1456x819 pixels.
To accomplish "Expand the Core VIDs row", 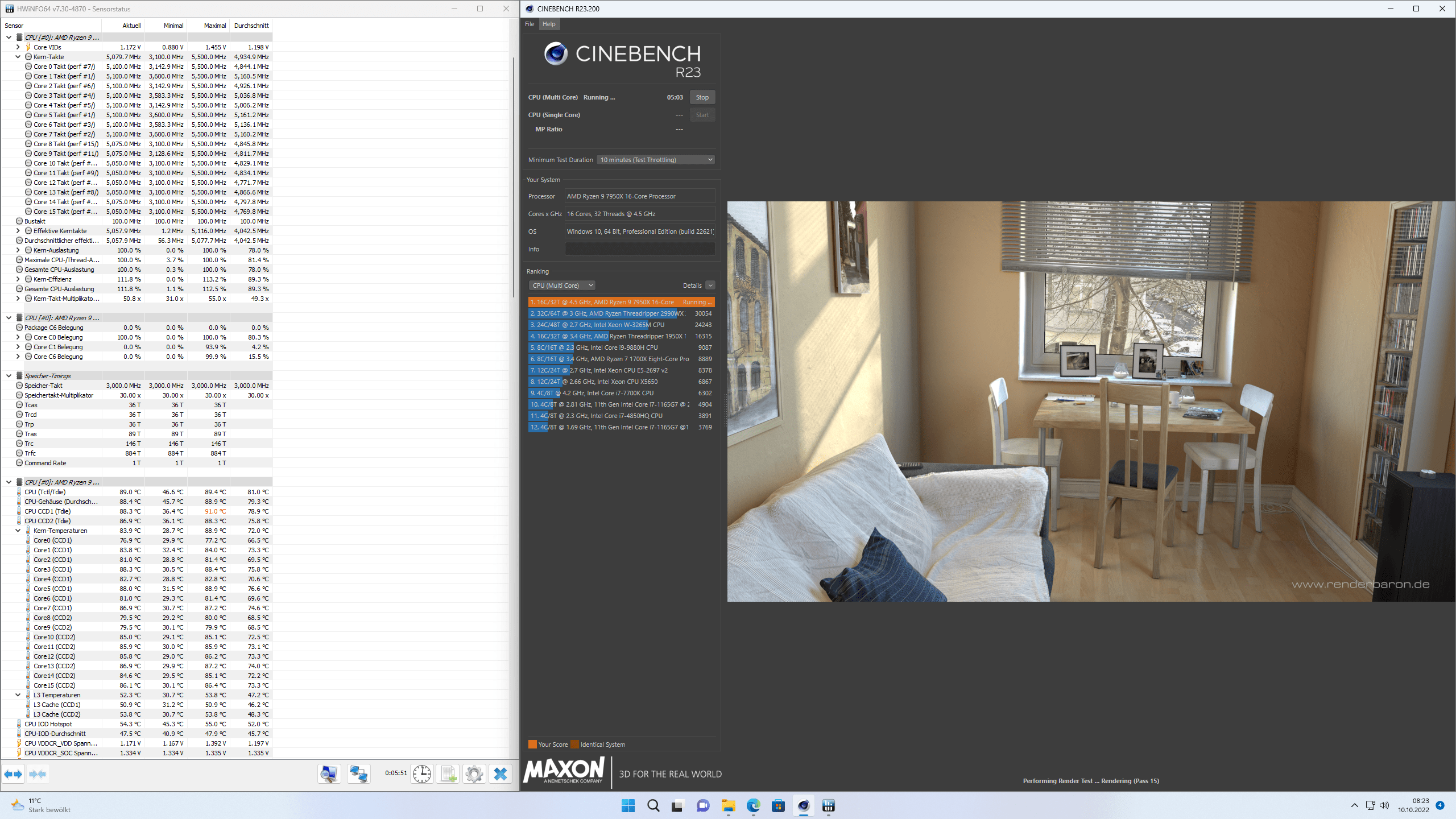I will pos(18,47).
